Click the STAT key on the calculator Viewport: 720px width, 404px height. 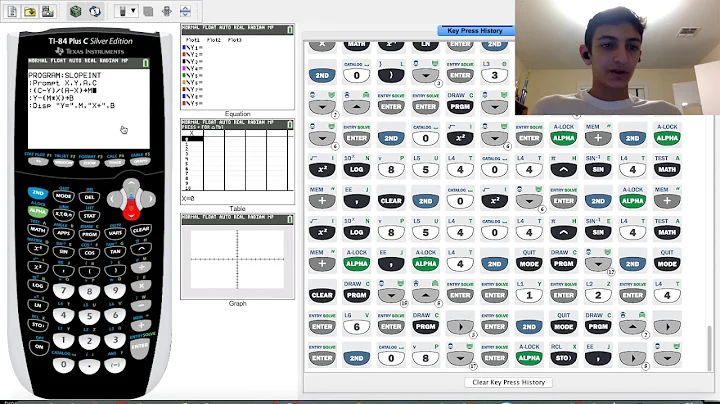coord(89,215)
